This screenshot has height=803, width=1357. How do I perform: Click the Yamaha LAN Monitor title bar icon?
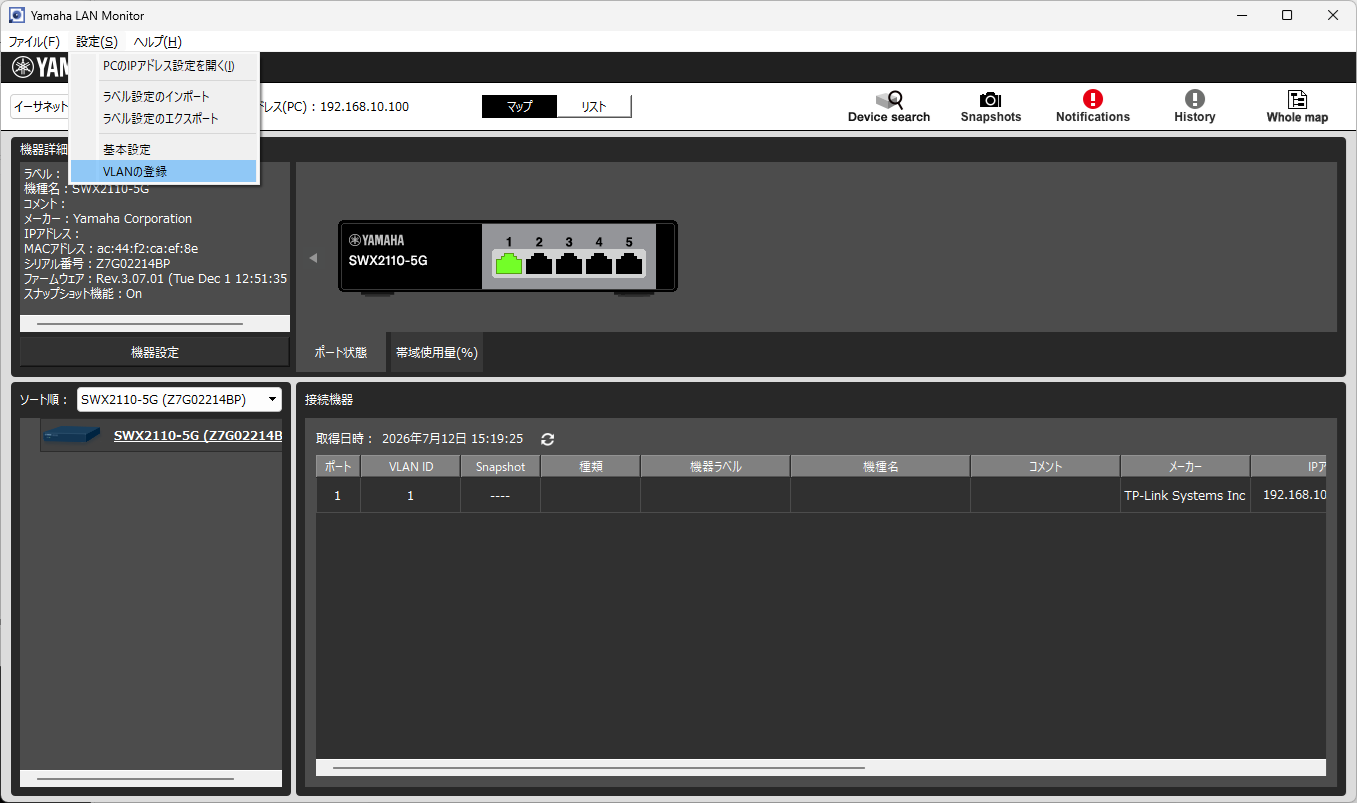click(16, 15)
